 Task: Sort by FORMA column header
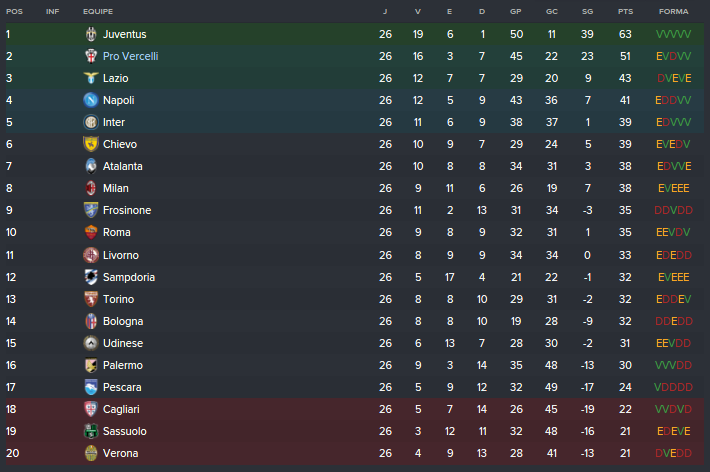coord(673,11)
